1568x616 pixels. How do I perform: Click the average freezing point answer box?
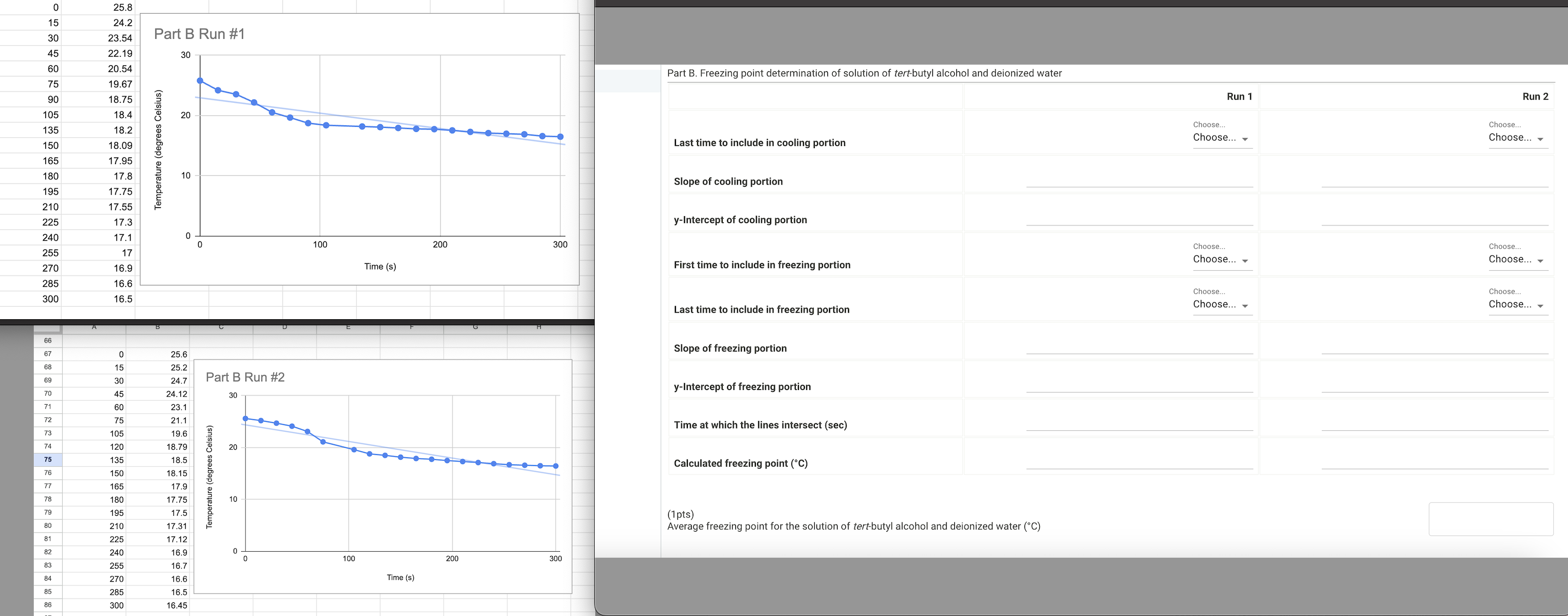point(1491,519)
